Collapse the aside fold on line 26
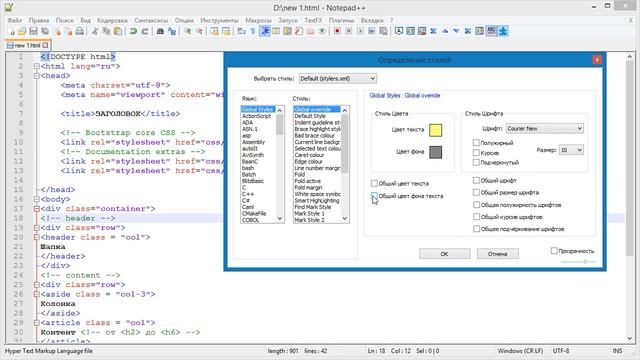Image resolution: width=640 pixels, height=360 pixels. pyautogui.click(x=37, y=294)
